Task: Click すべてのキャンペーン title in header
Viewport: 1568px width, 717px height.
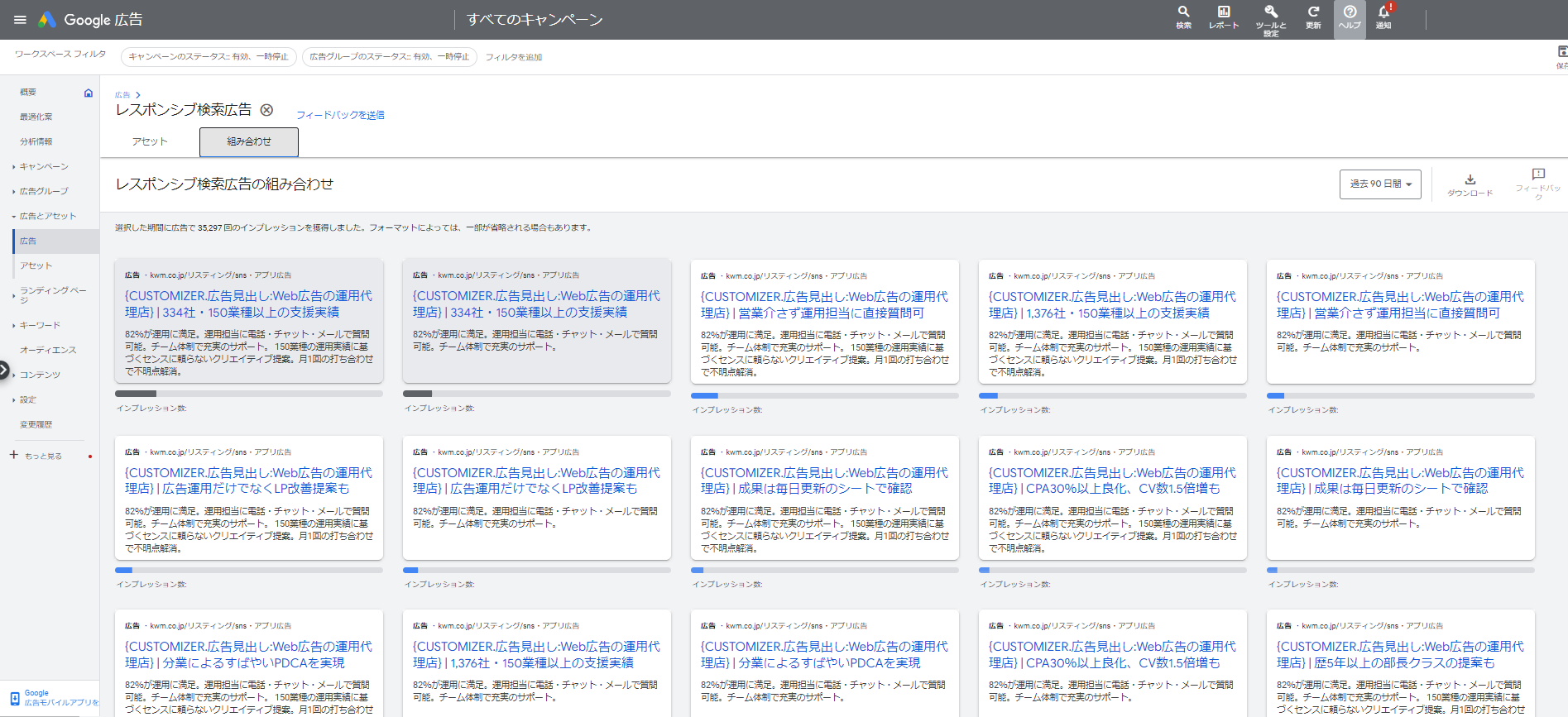Action: 535,20
